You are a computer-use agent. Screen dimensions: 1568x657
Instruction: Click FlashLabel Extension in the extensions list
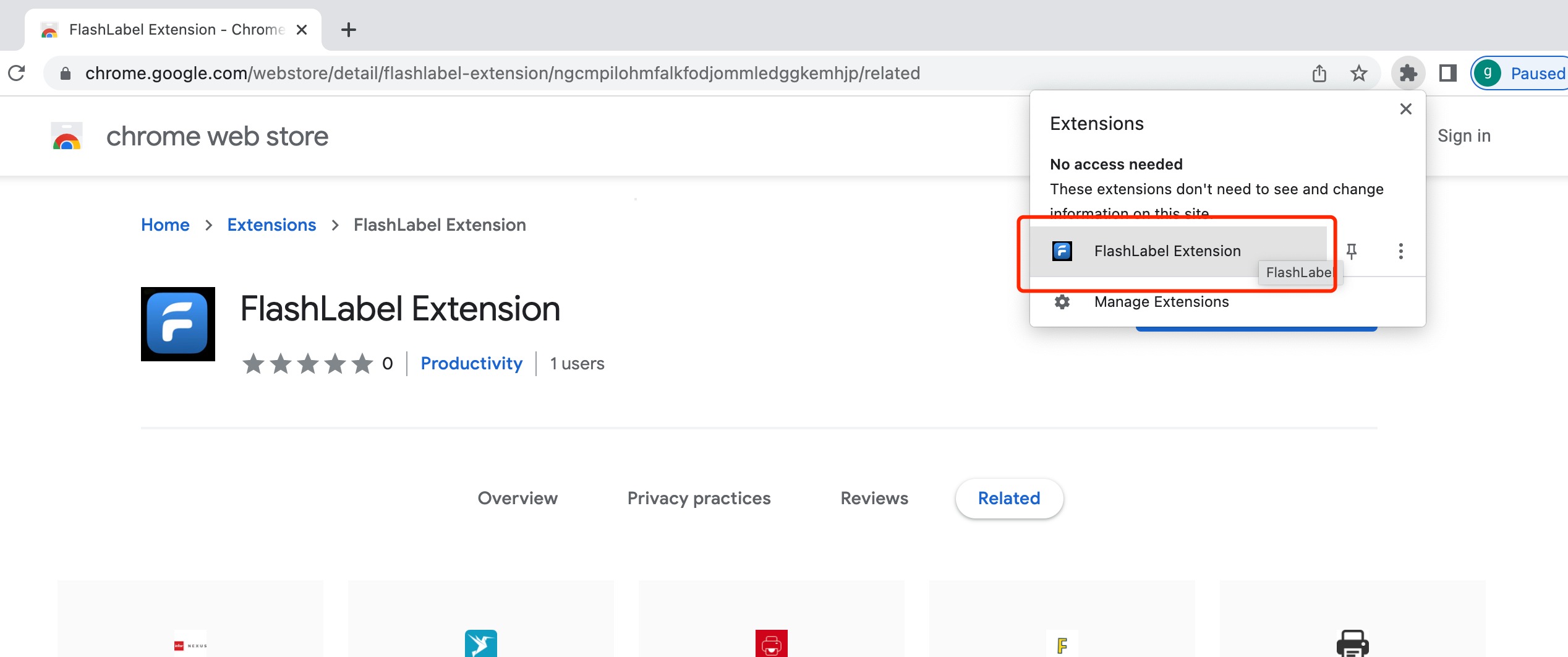tap(1178, 251)
